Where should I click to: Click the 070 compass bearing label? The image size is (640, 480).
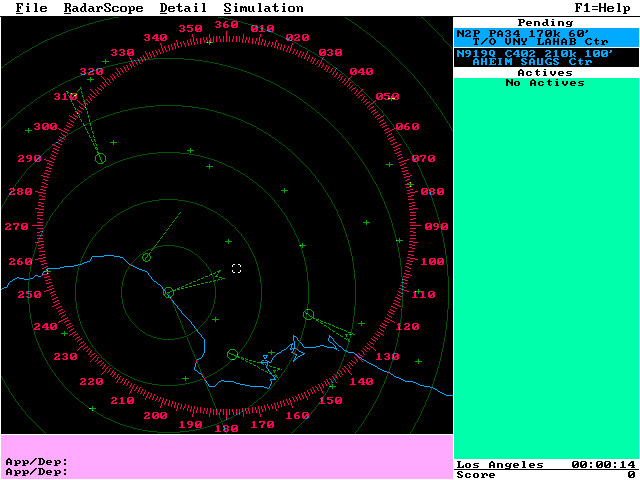click(424, 158)
